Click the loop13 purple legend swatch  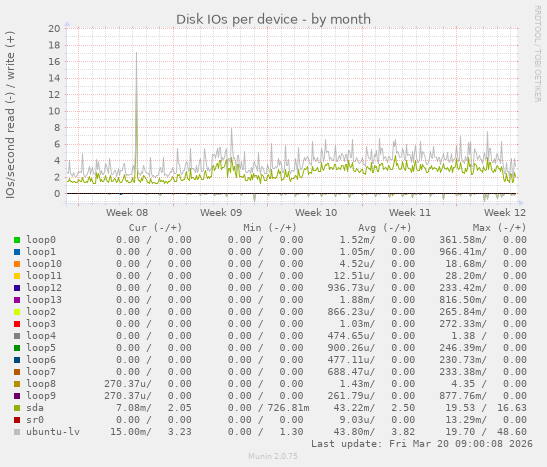[17, 300]
